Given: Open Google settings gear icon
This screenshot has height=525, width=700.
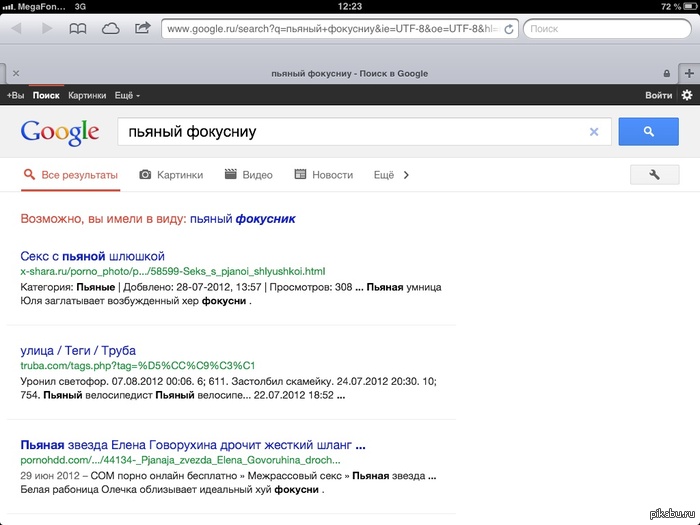Looking at the screenshot, I should [686, 95].
